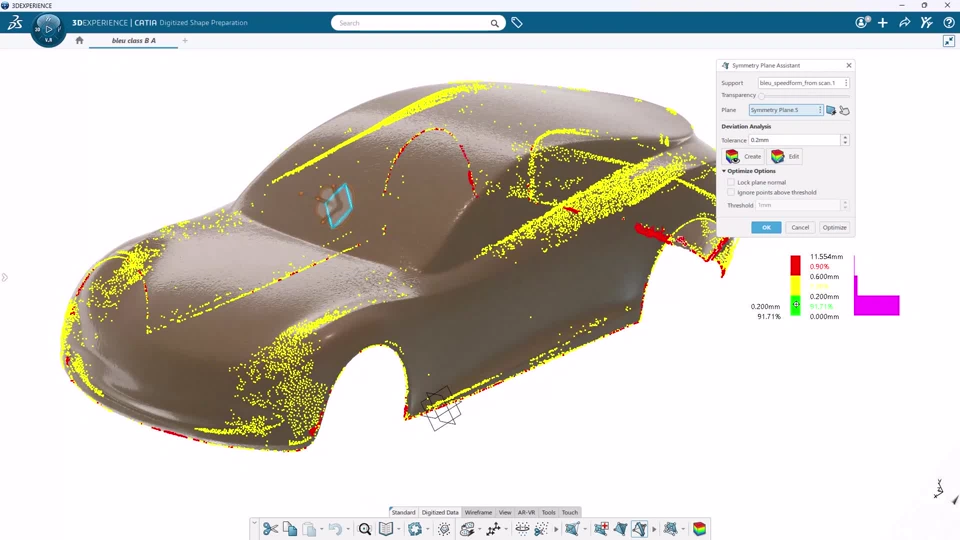This screenshot has height=540, width=960.
Task: Click the Copy icon in toolbar
Action: (x=290, y=529)
